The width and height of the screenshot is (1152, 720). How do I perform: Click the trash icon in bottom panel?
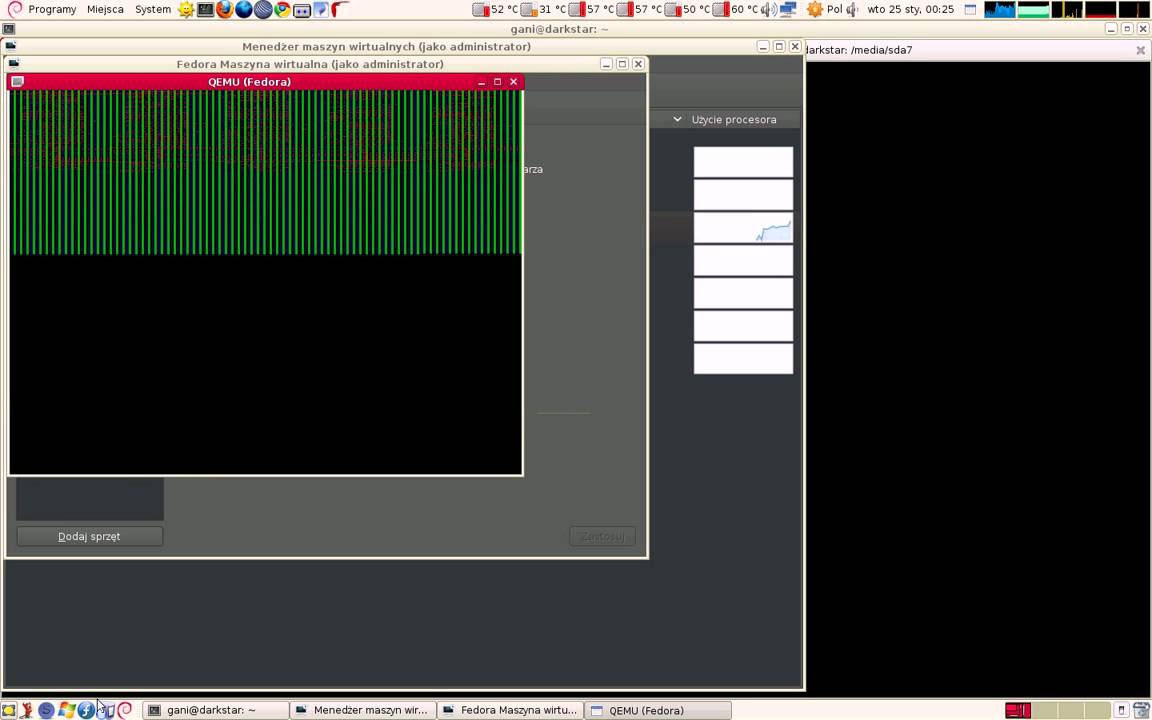click(x=1140, y=710)
